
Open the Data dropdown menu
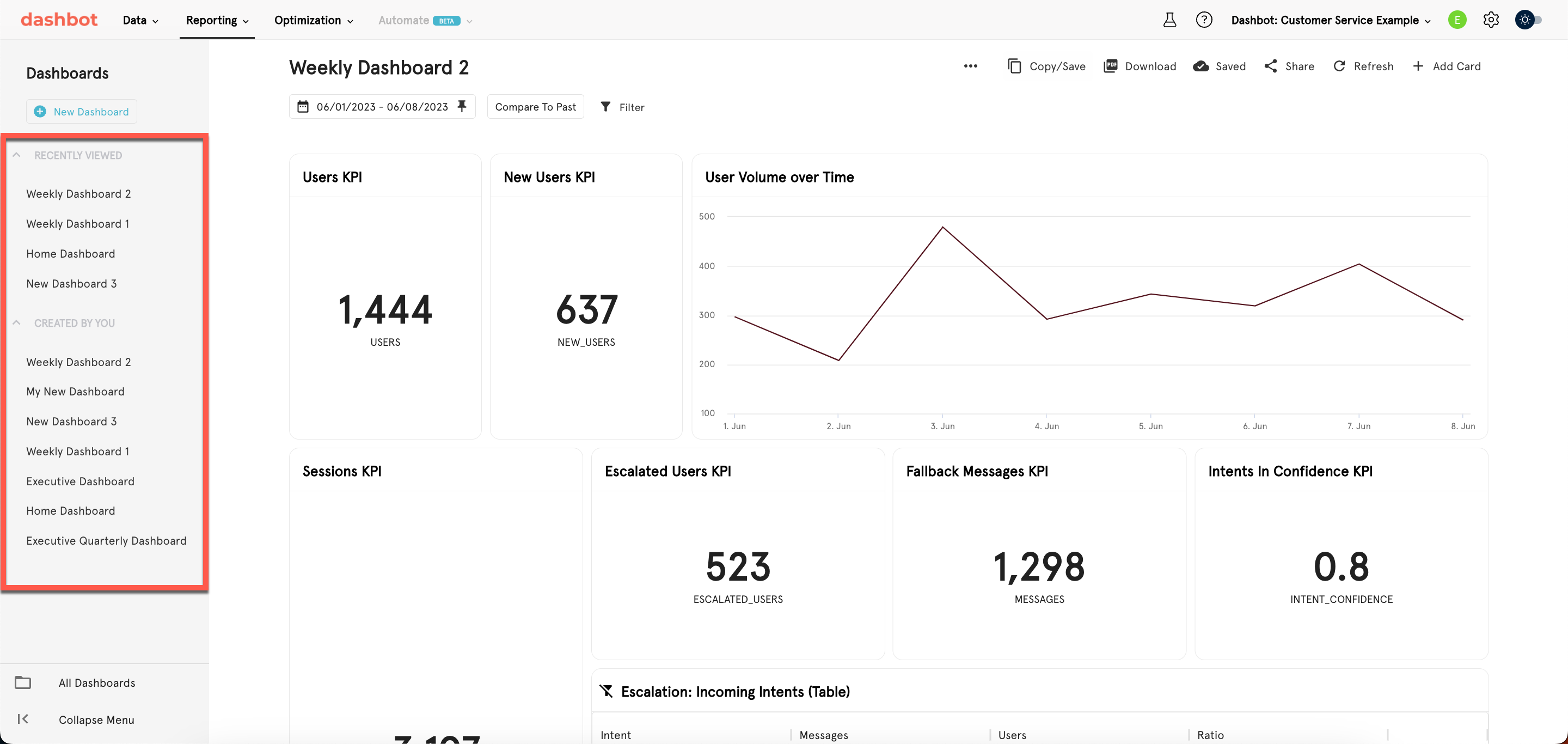pyautogui.click(x=140, y=20)
